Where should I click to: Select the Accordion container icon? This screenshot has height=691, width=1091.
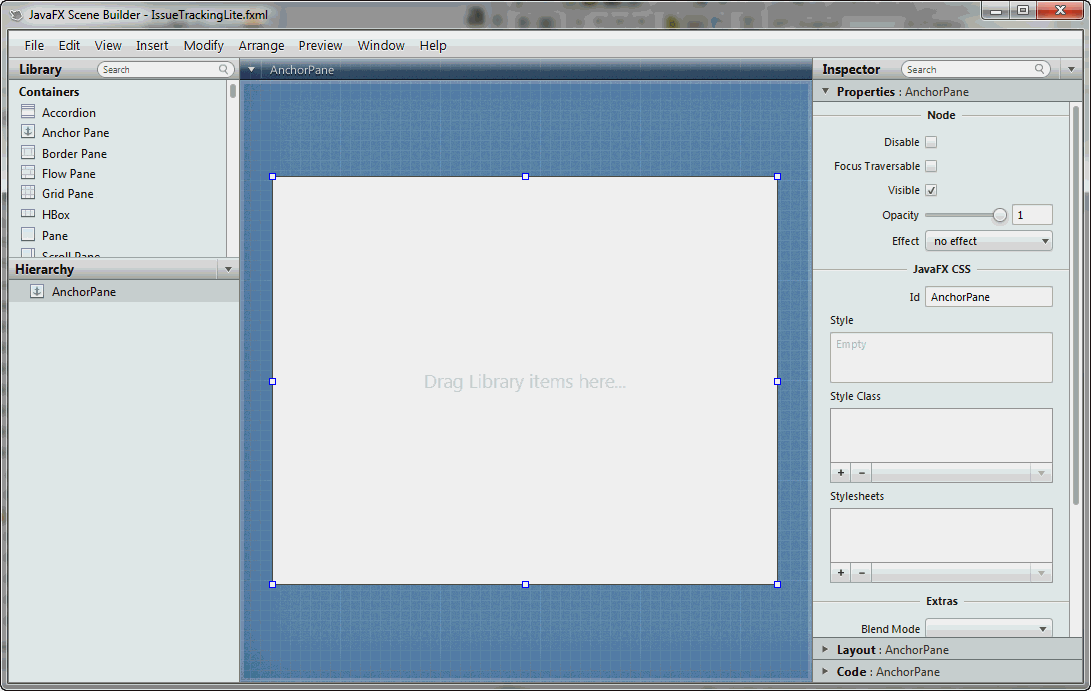pyautogui.click(x=28, y=111)
